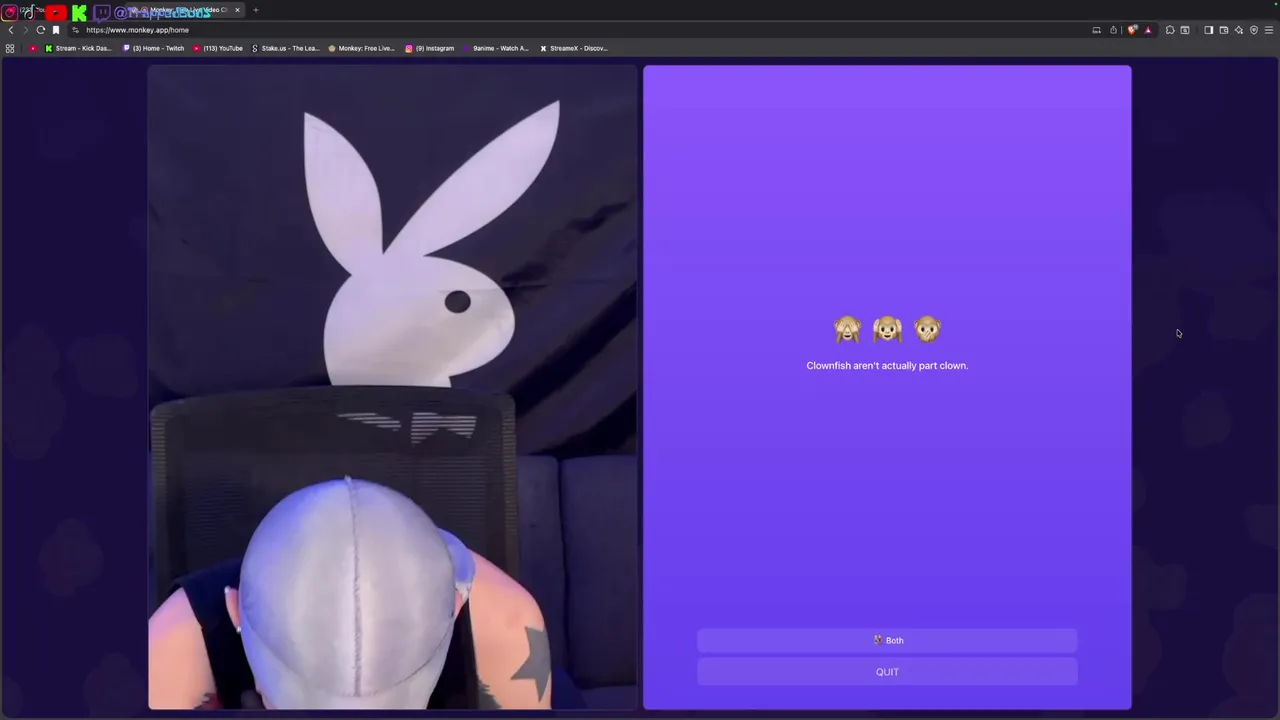Open the Brave Wallet icon

pyautogui.click(x=1223, y=30)
